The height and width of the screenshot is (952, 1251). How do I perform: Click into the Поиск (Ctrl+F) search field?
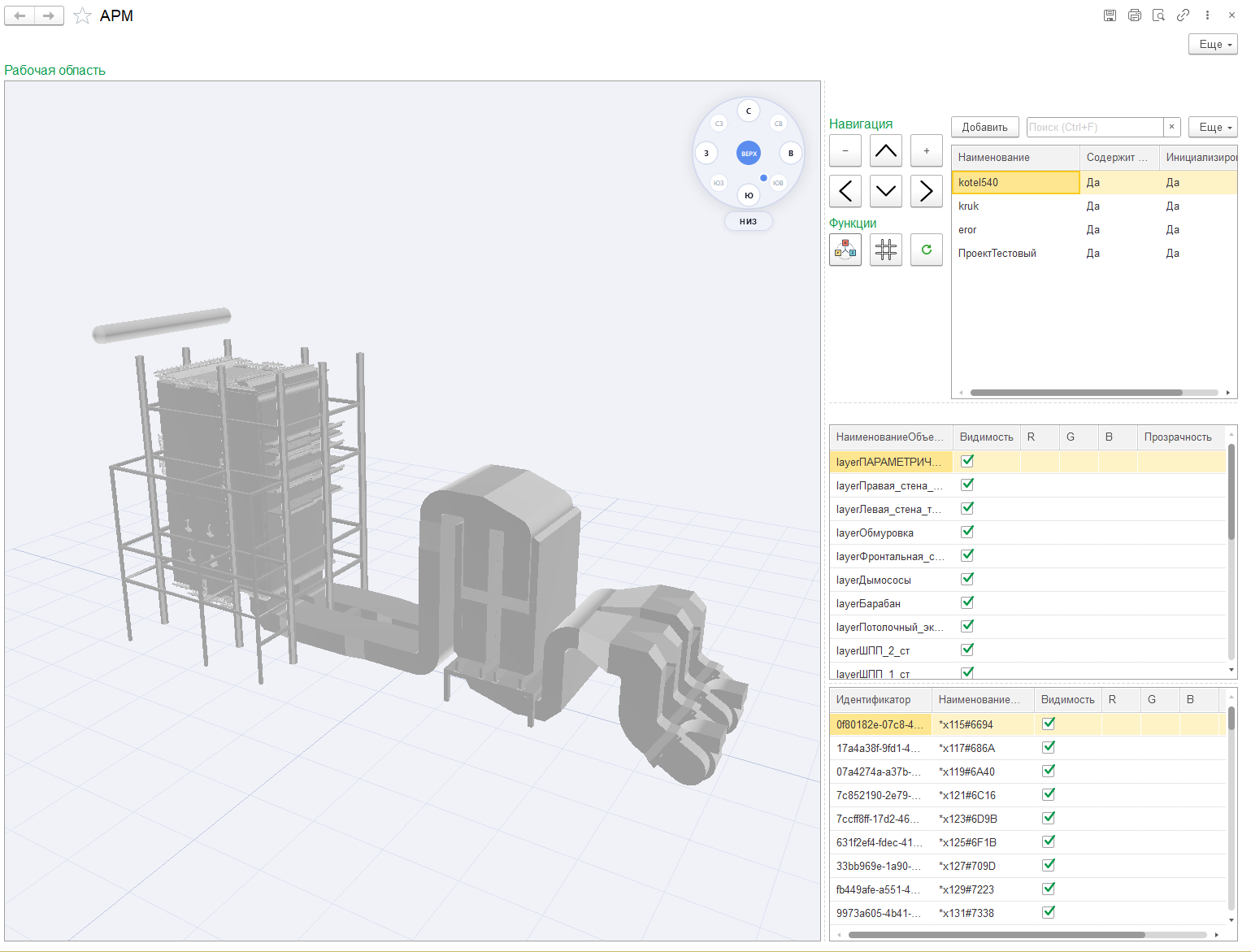coord(1094,127)
